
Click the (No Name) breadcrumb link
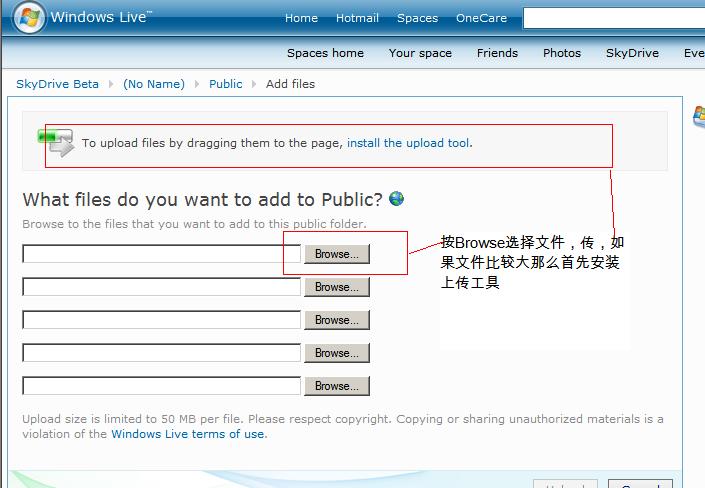154,84
